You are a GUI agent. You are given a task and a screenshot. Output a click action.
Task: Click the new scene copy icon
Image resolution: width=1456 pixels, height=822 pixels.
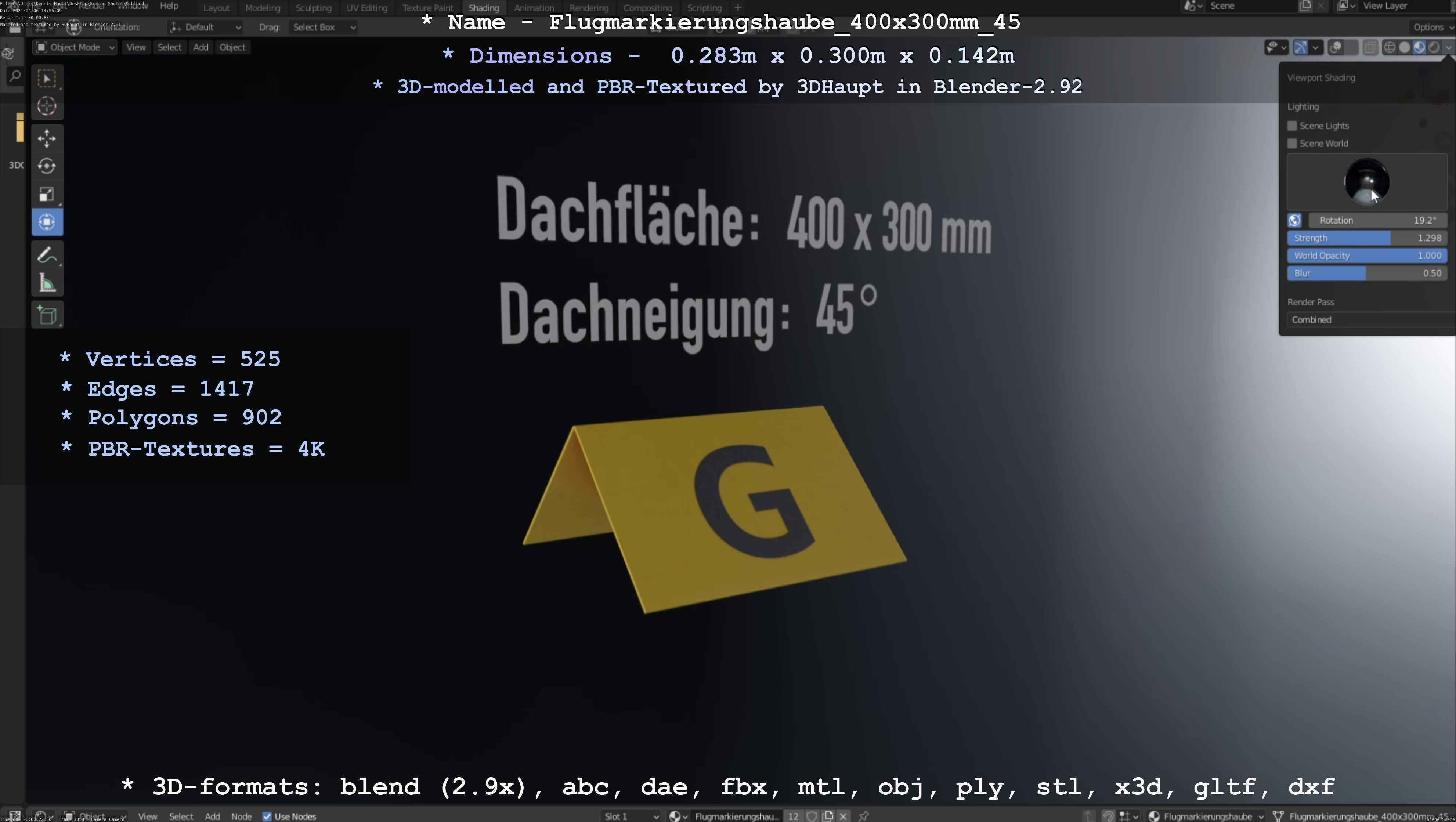click(1306, 6)
